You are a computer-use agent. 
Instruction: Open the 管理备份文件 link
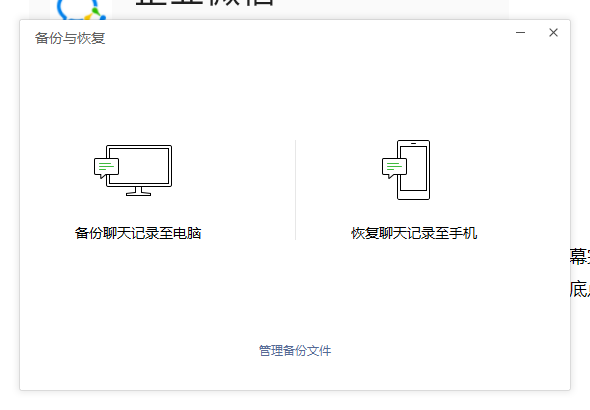click(295, 351)
